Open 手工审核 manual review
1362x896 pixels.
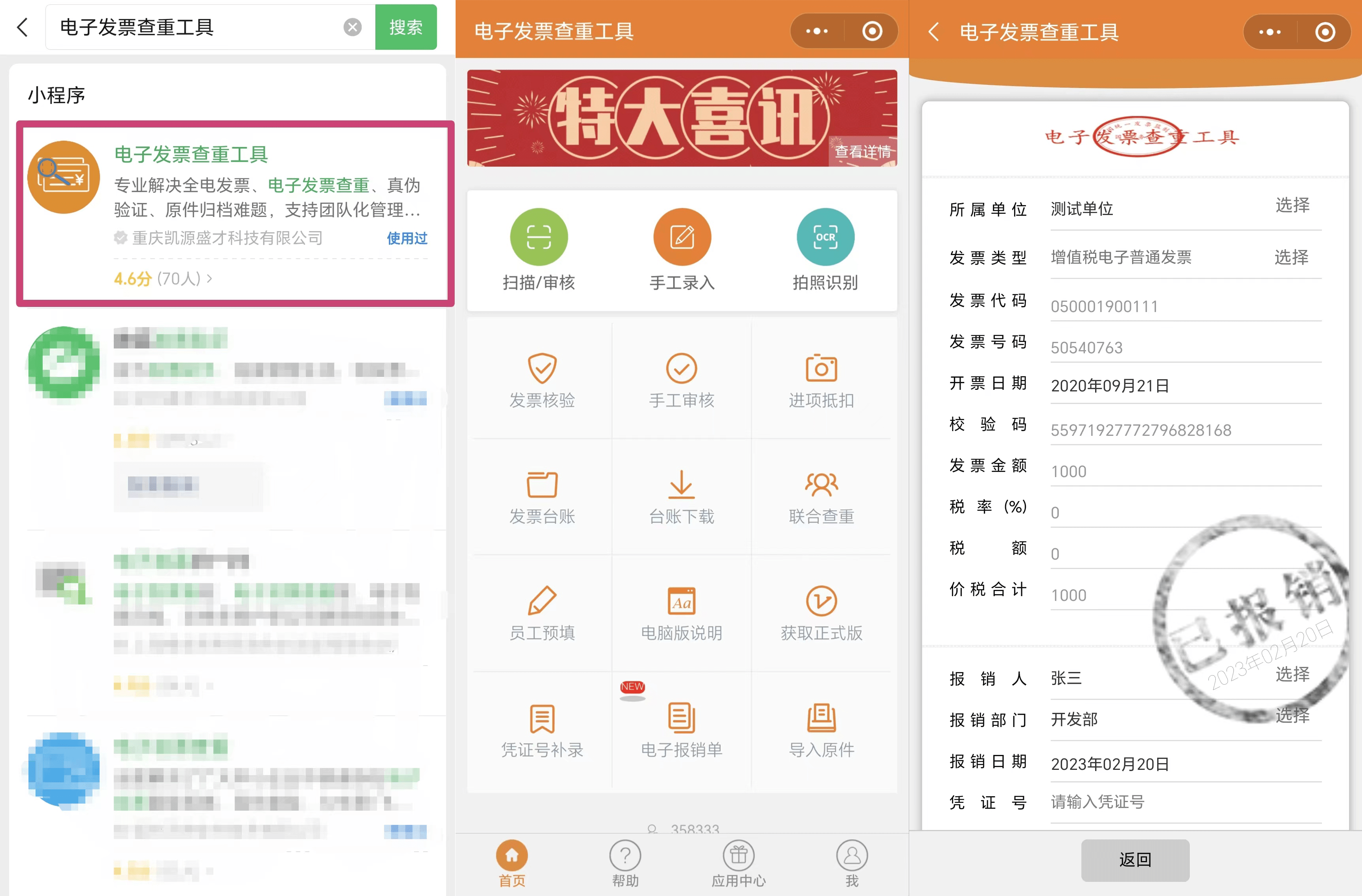point(682,380)
